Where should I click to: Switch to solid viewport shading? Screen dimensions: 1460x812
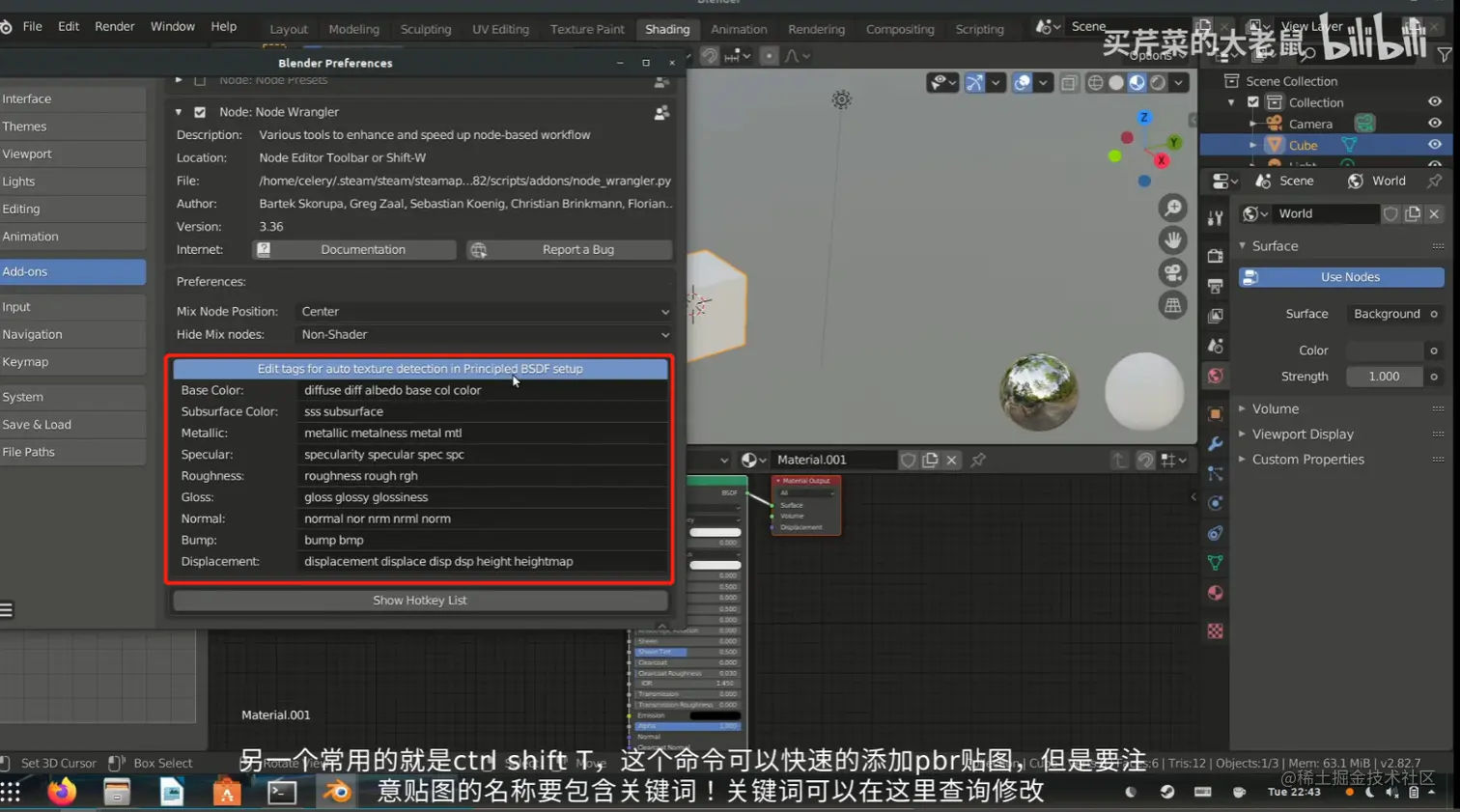pyautogui.click(x=1116, y=82)
